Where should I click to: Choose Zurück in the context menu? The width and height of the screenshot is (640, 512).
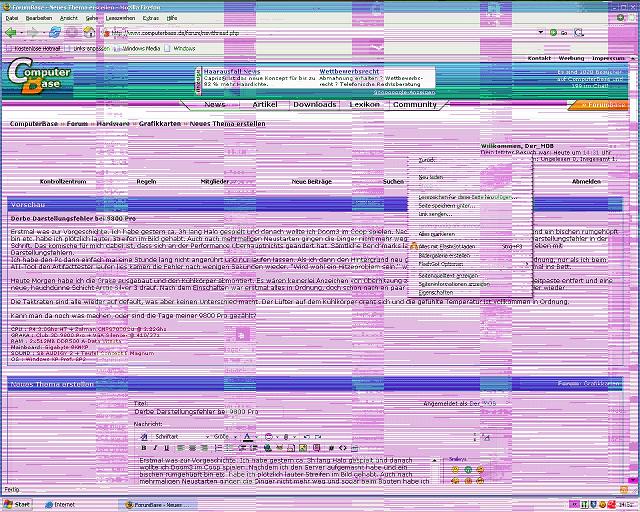(471, 160)
